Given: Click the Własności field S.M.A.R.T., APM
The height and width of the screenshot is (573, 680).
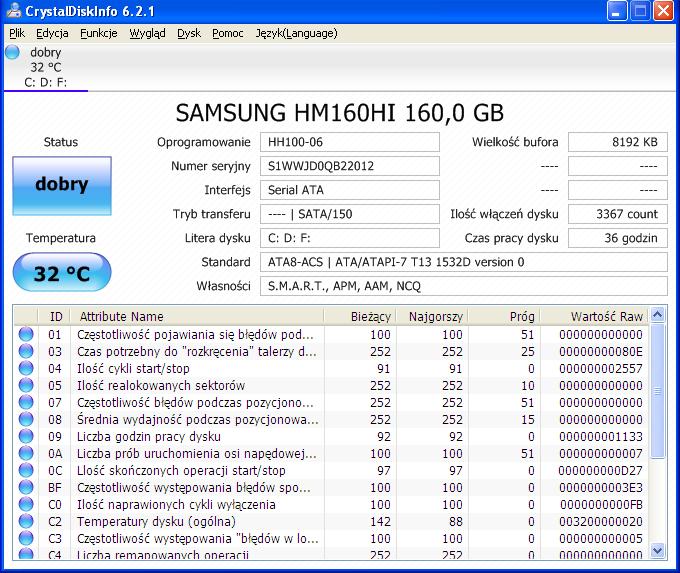Looking at the screenshot, I should [x=464, y=286].
